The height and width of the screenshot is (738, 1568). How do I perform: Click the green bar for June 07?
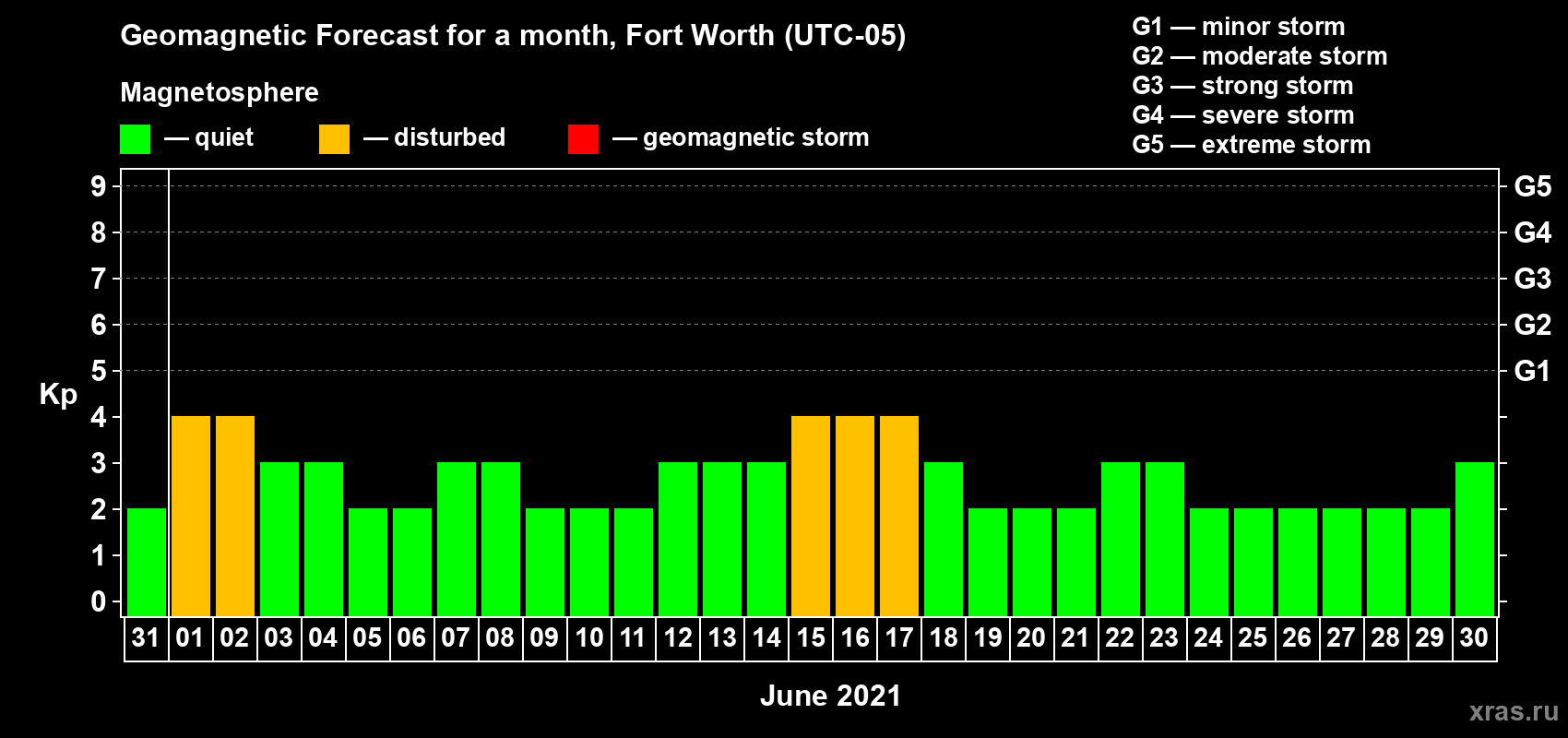457,539
